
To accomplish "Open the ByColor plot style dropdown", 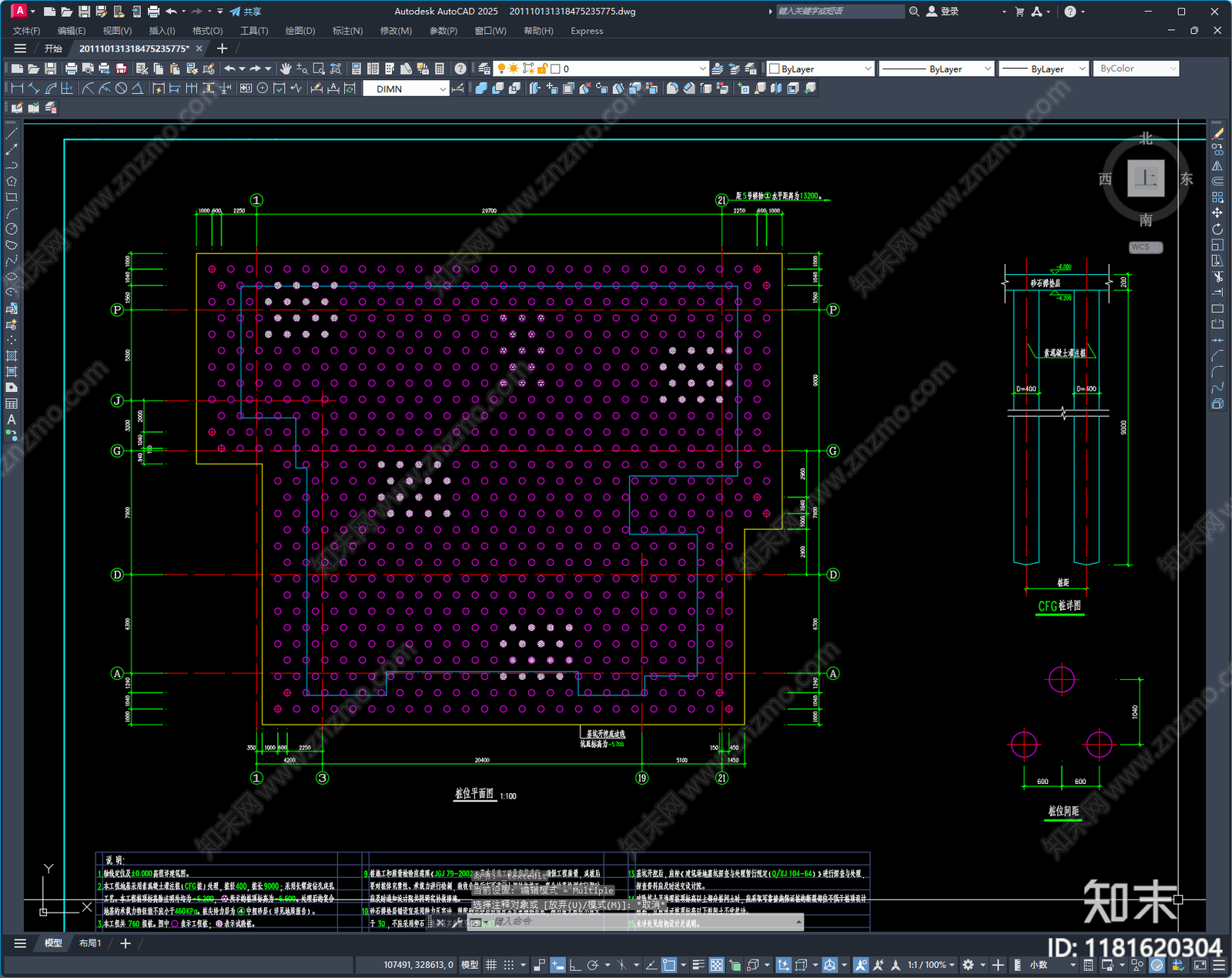I will point(1136,69).
